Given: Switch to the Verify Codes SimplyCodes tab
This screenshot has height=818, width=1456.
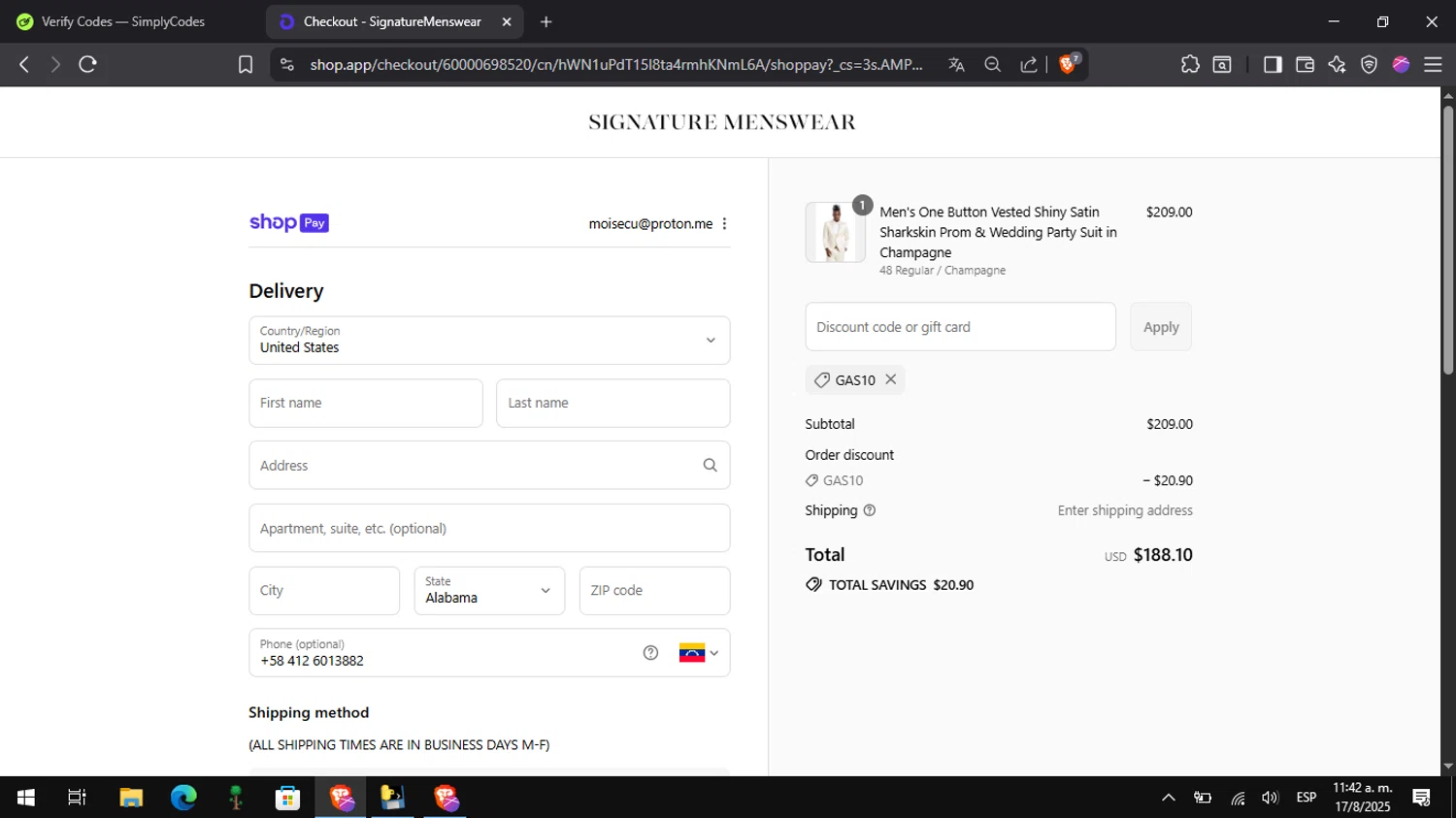Looking at the screenshot, I should [123, 21].
